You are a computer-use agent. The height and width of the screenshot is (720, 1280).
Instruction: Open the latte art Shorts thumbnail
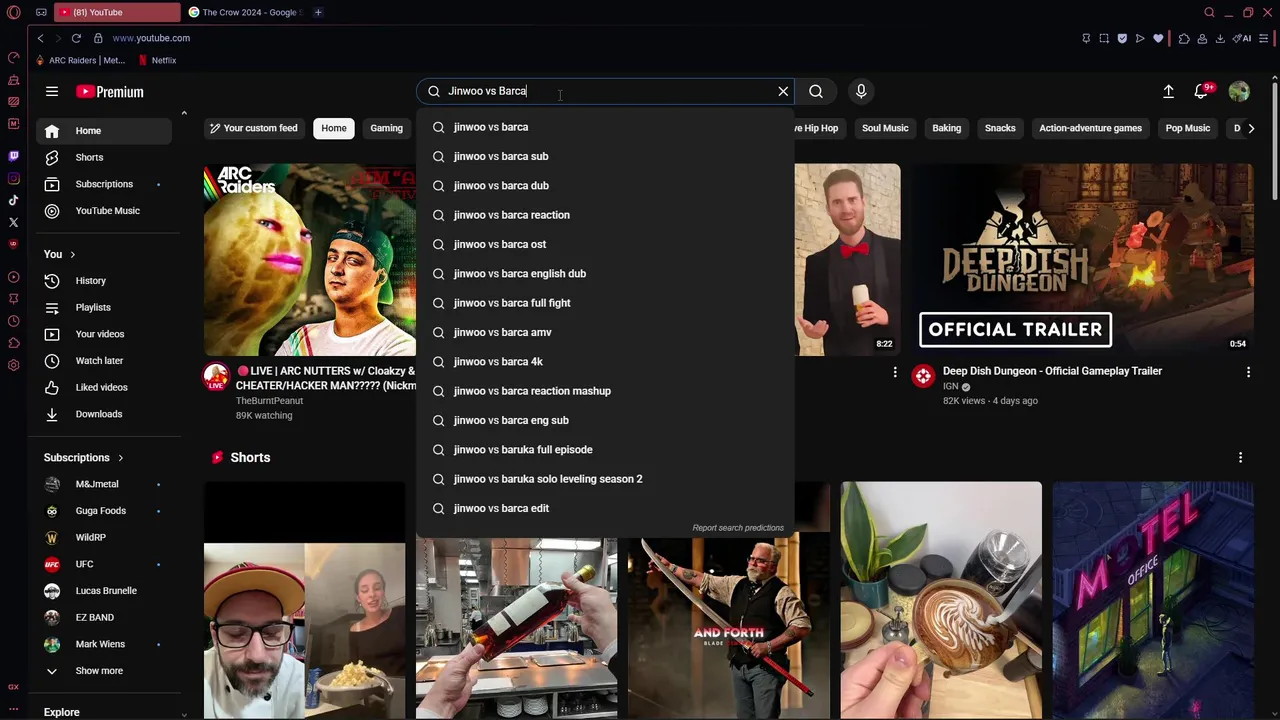coord(941,600)
